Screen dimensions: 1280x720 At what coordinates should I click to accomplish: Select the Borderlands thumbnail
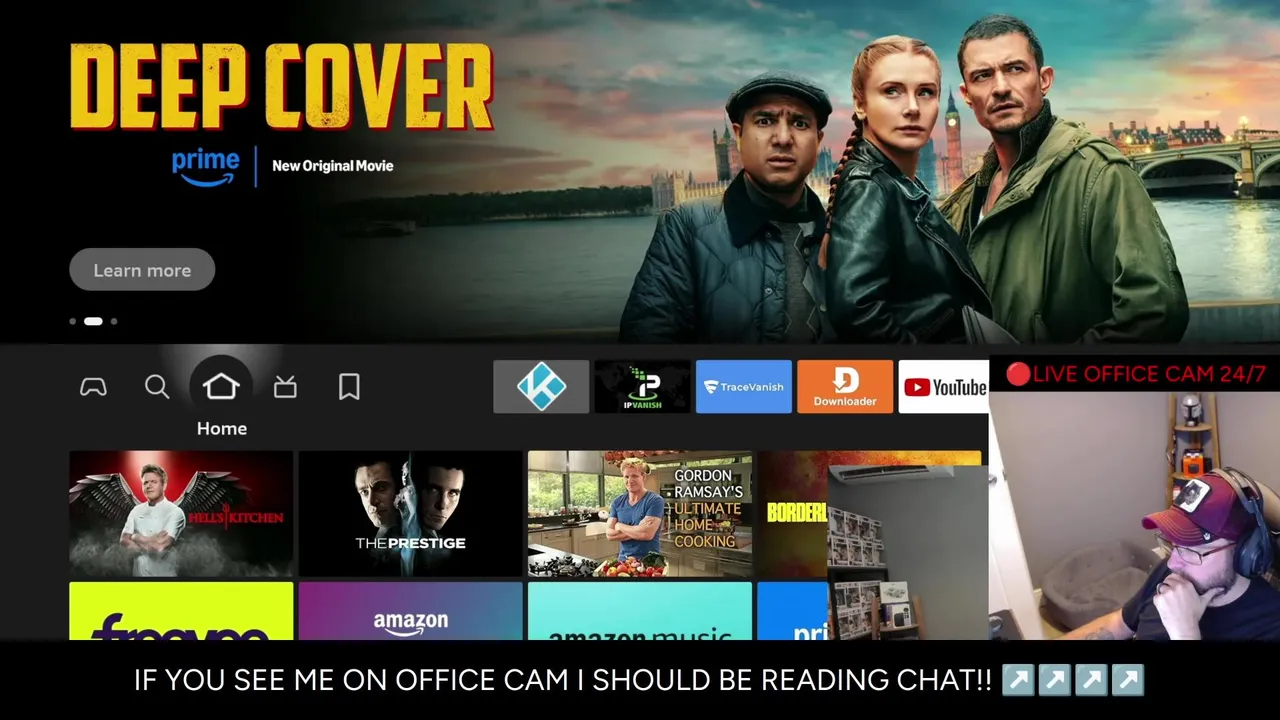click(x=793, y=513)
